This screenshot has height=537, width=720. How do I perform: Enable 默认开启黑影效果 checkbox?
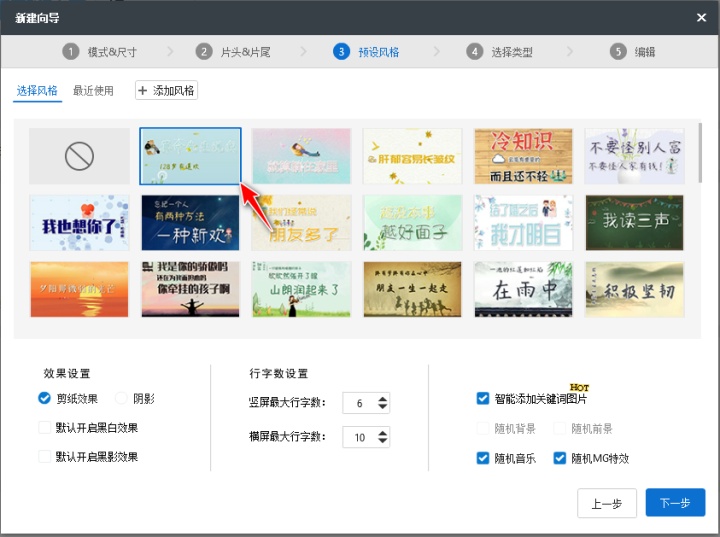[45, 456]
